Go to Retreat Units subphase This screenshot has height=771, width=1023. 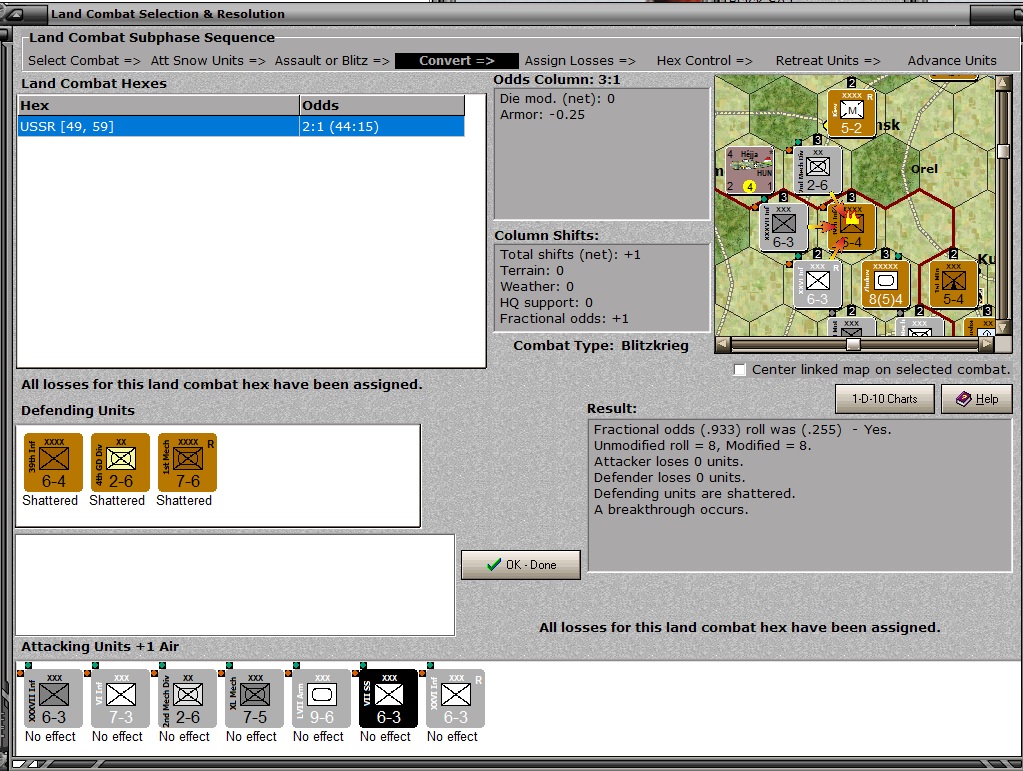click(828, 61)
